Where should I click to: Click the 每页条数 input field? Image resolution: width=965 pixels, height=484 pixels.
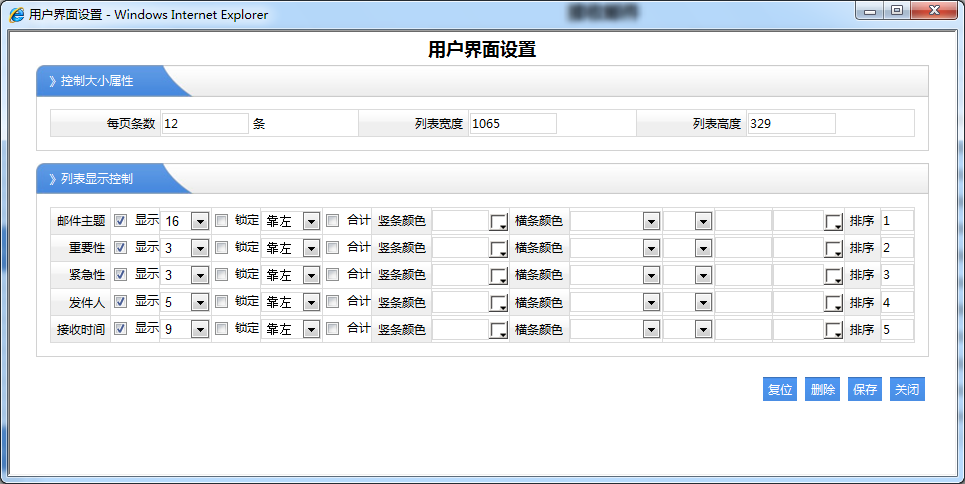[204, 123]
